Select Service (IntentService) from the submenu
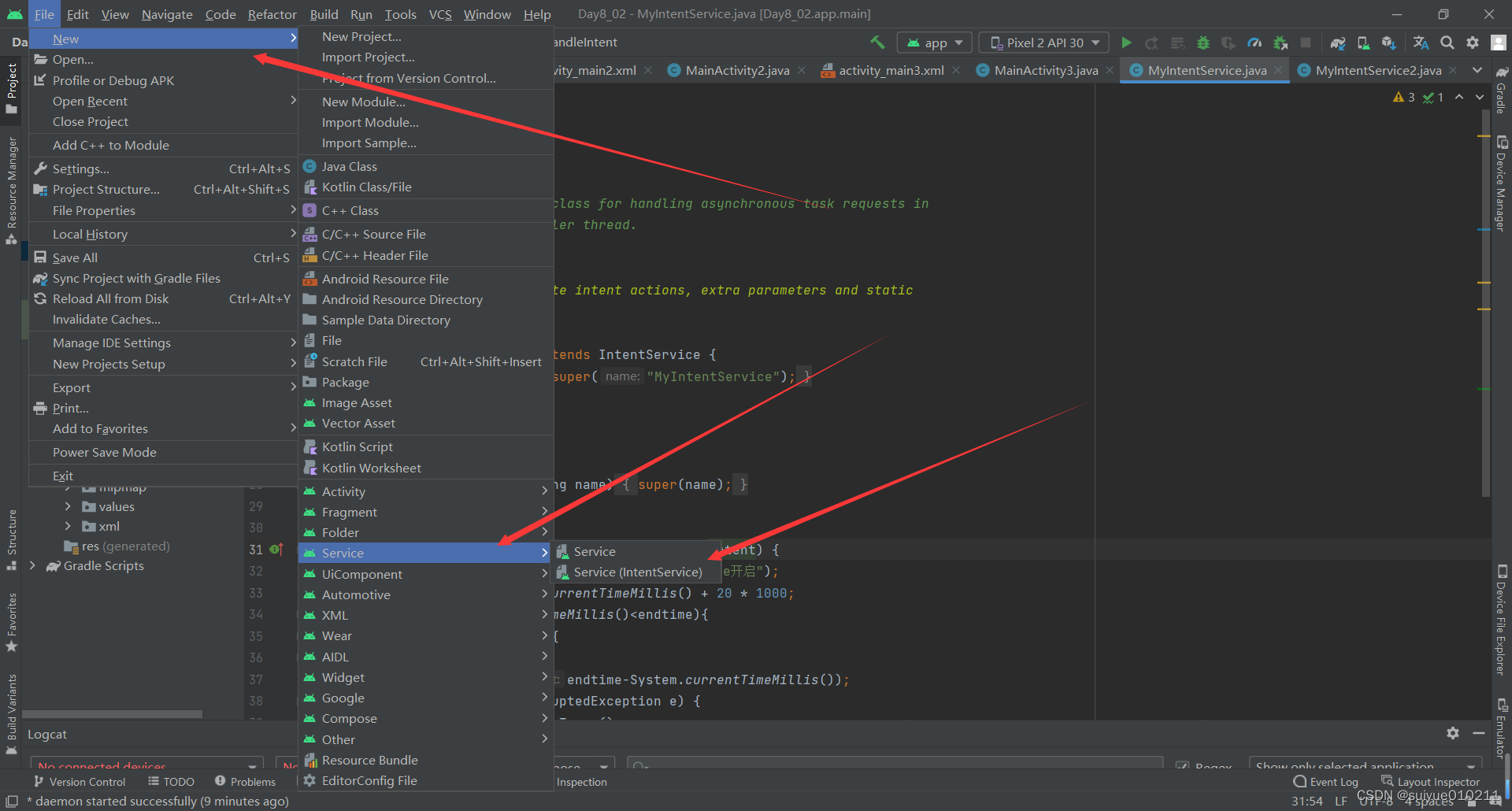 pyautogui.click(x=638, y=572)
